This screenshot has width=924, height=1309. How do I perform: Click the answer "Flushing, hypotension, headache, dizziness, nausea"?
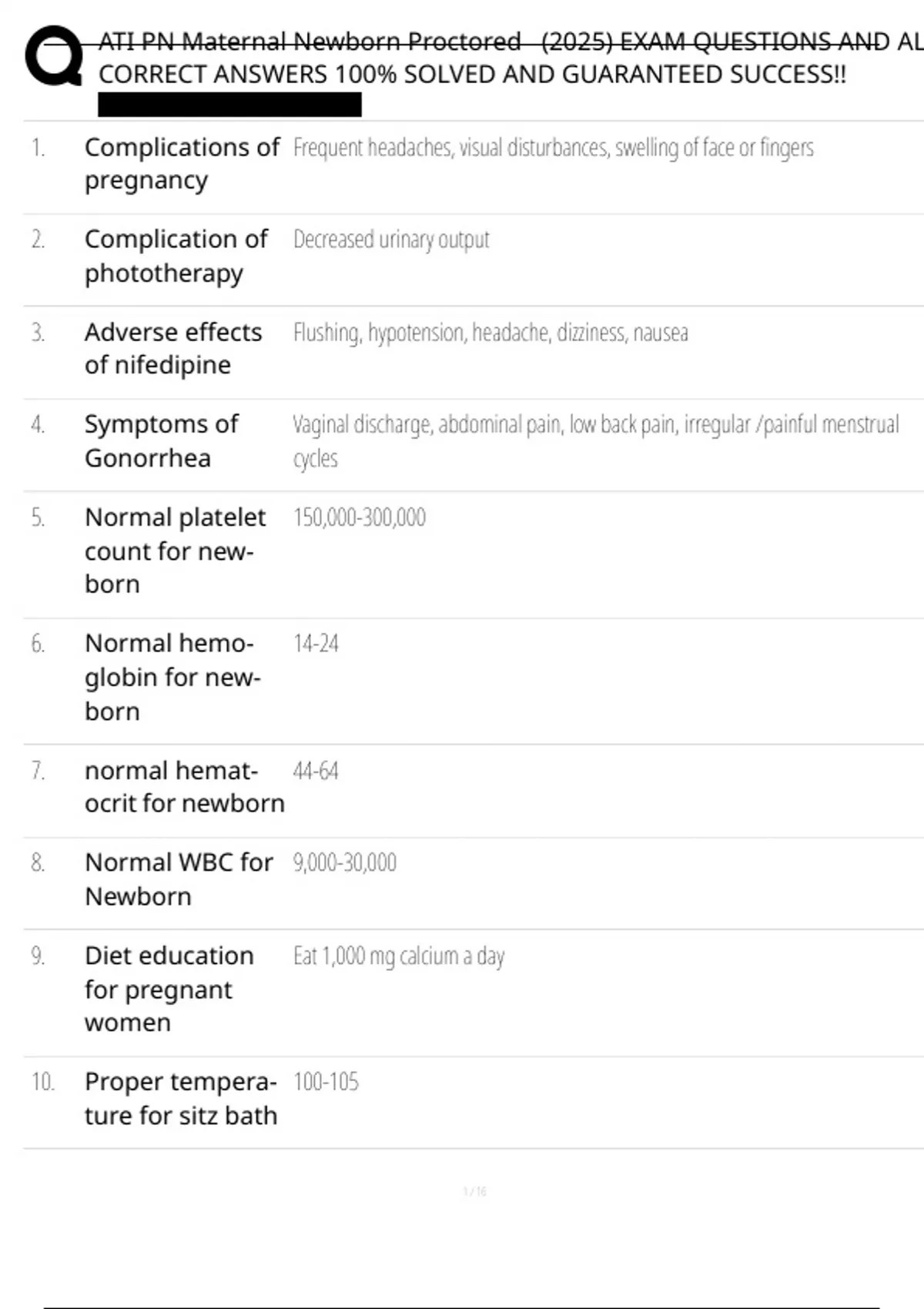(x=490, y=333)
